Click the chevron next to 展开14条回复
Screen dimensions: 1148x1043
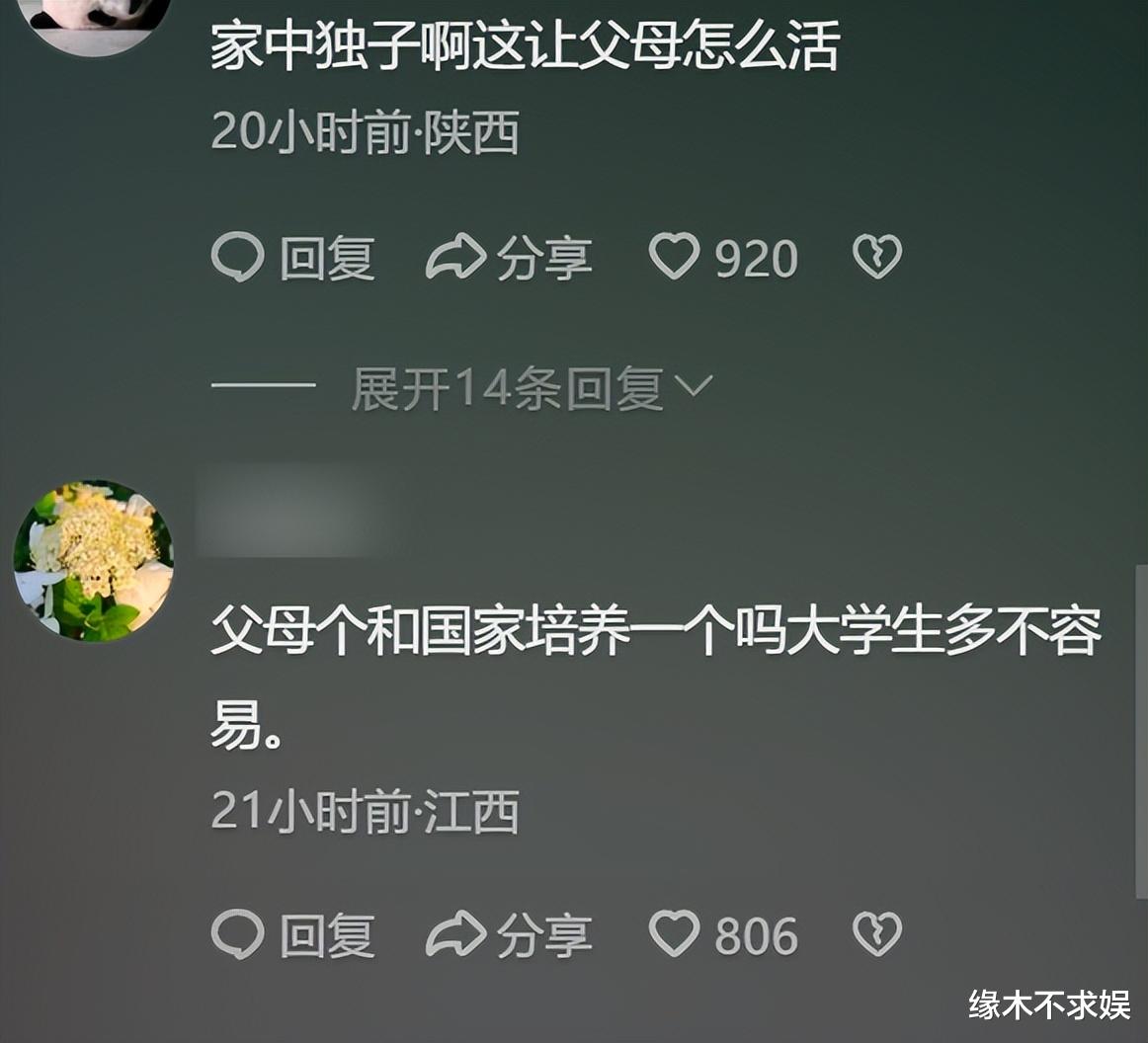pyautogui.click(x=693, y=386)
